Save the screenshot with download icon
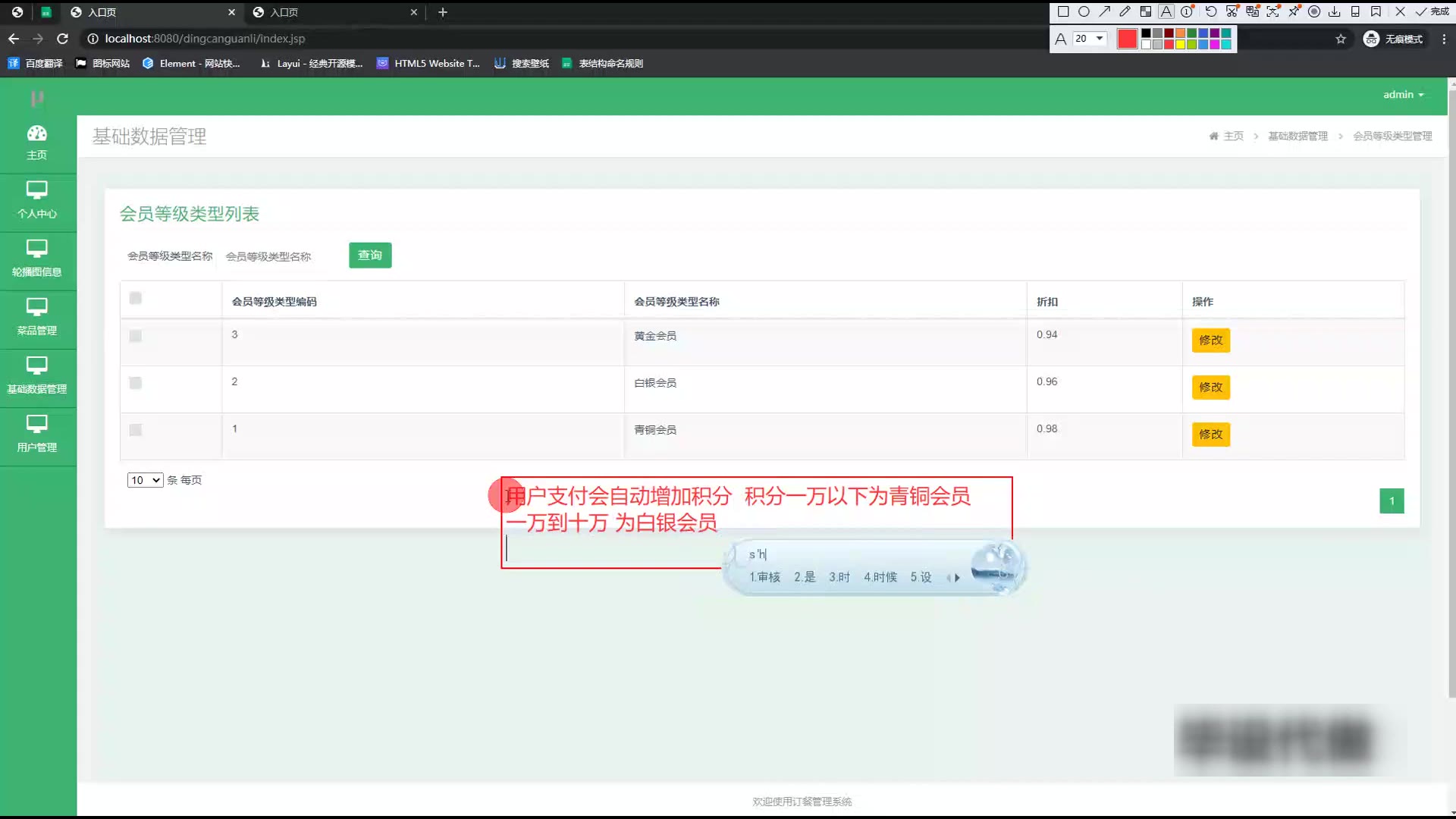Image resolution: width=1456 pixels, height=819 pixels. tap(1335, 11)
